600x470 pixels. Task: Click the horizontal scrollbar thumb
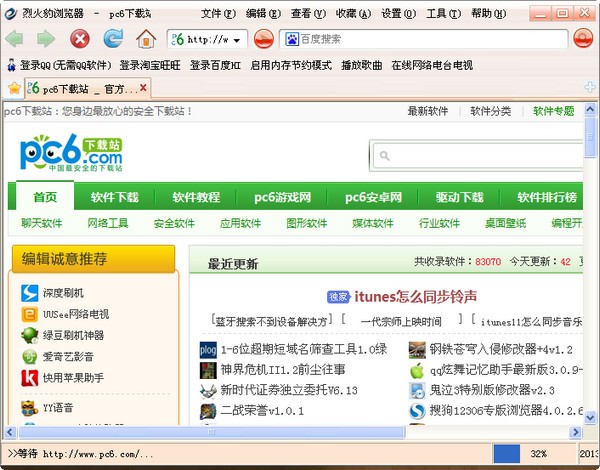[212, 432]
